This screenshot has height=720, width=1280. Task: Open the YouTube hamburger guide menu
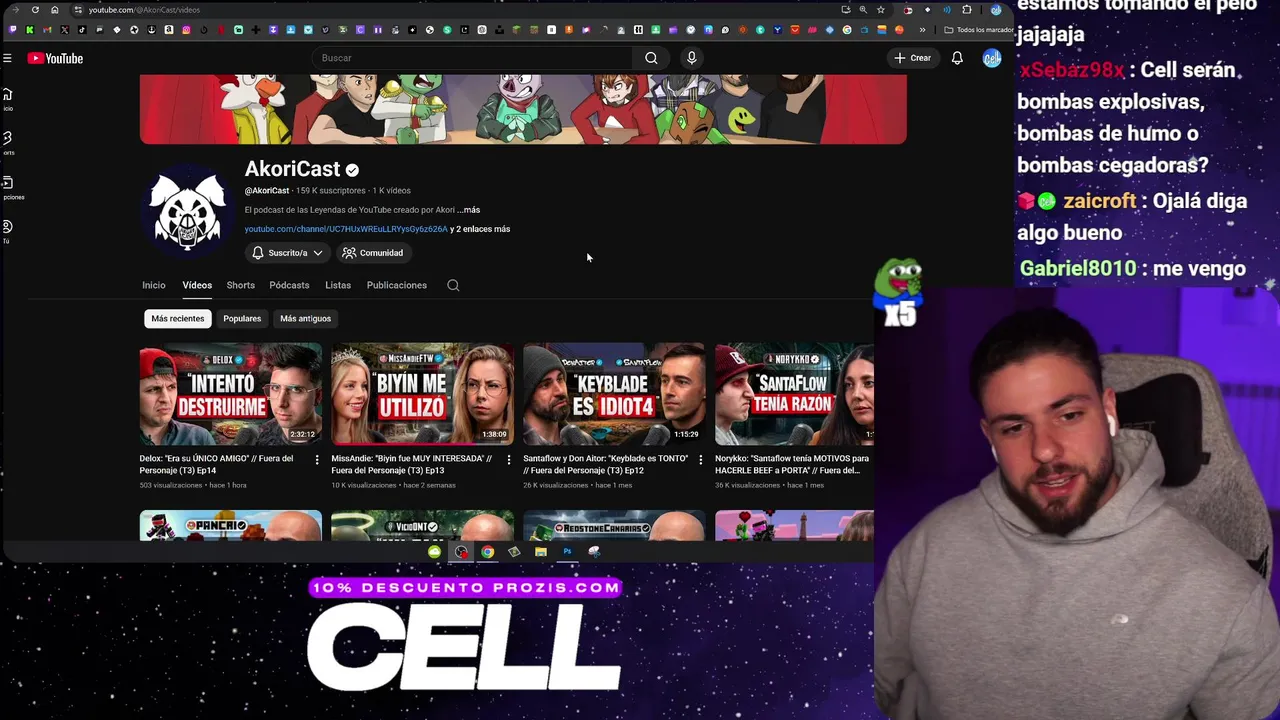pyautogui.click(x=7, y=58)
